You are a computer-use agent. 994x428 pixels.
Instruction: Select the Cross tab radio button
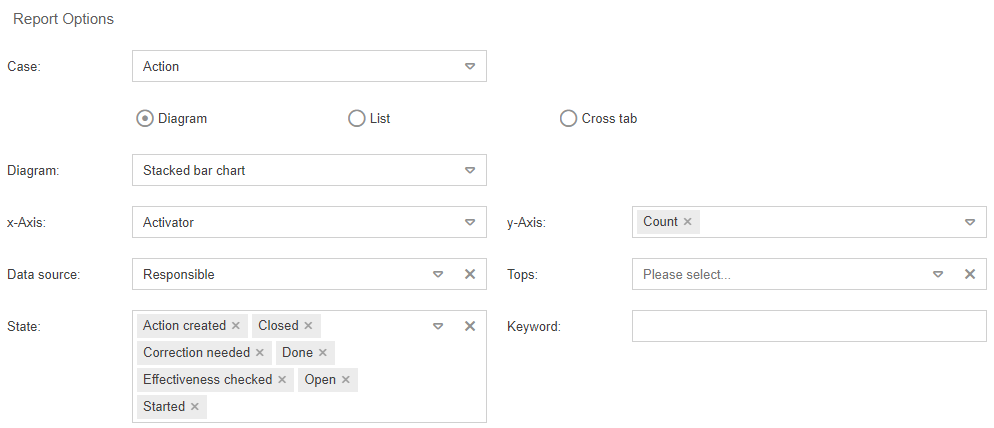(x=569, y=118)
